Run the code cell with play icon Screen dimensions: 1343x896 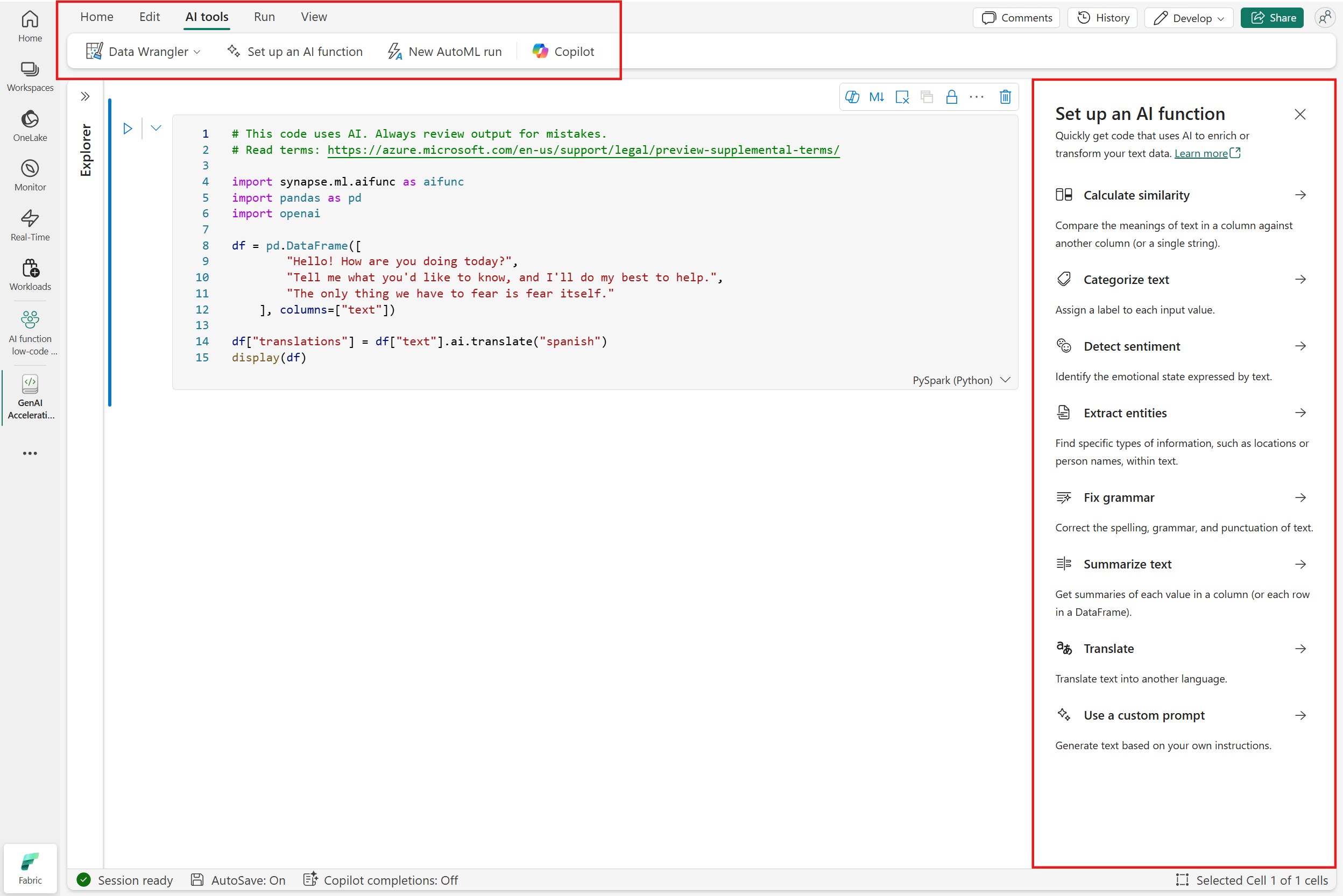click(128, 129)
